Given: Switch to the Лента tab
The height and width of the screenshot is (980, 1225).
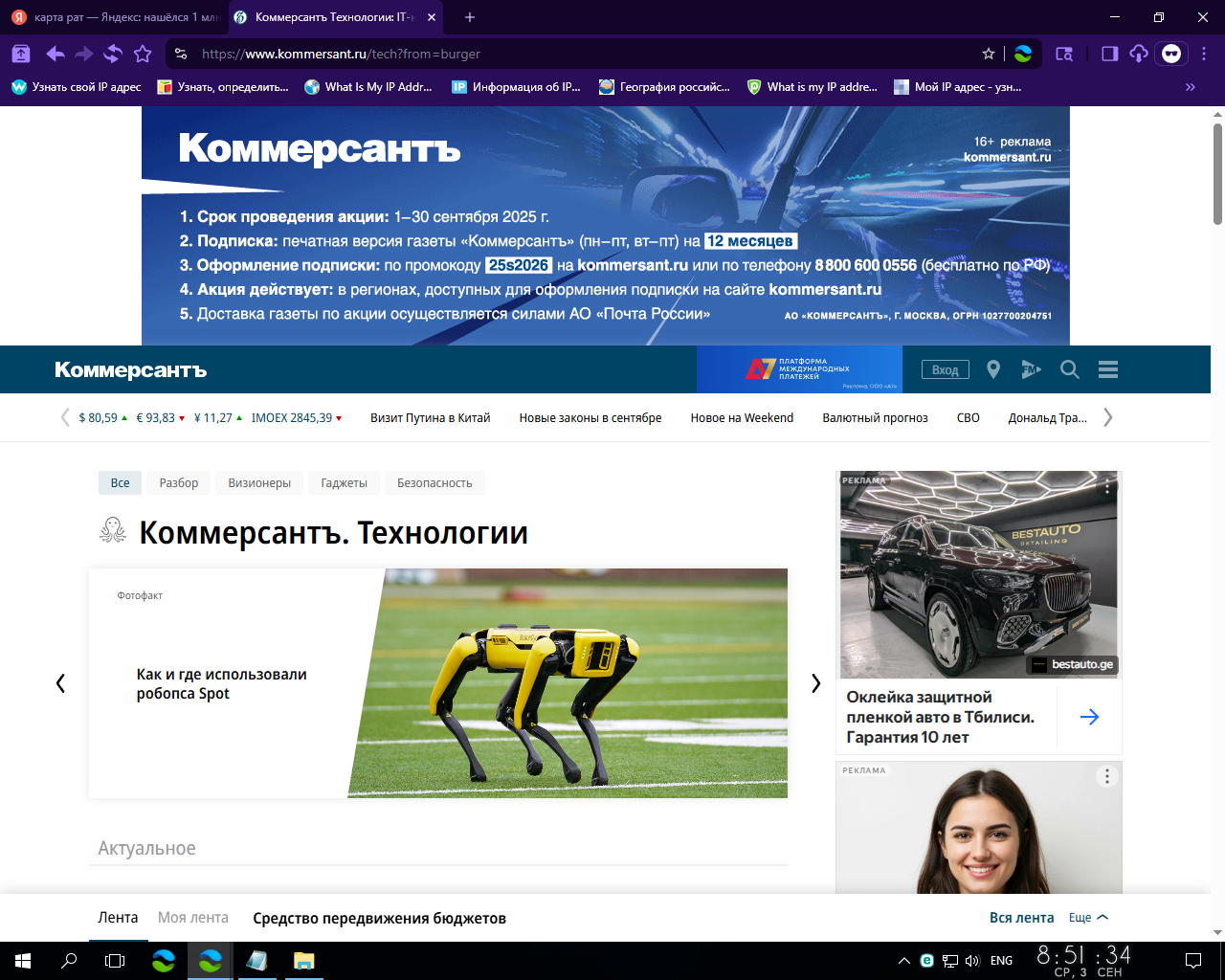Looking at the screenshot, I should tap(118, 917).
